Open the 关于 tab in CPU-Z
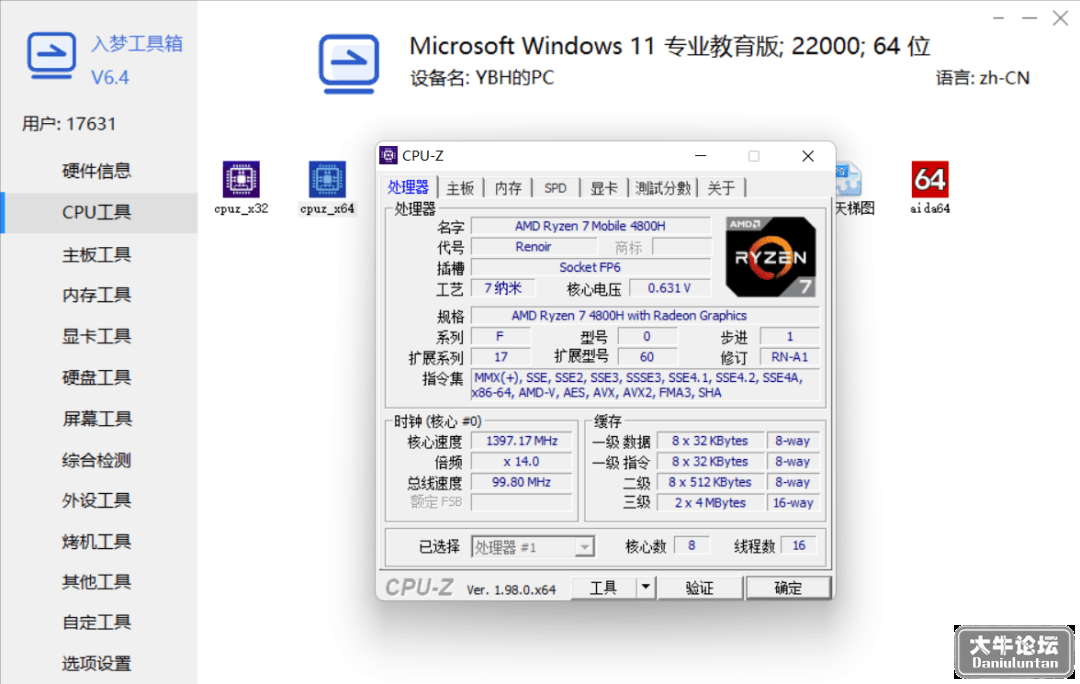1080x684 pixels. (x=721, y=188)
